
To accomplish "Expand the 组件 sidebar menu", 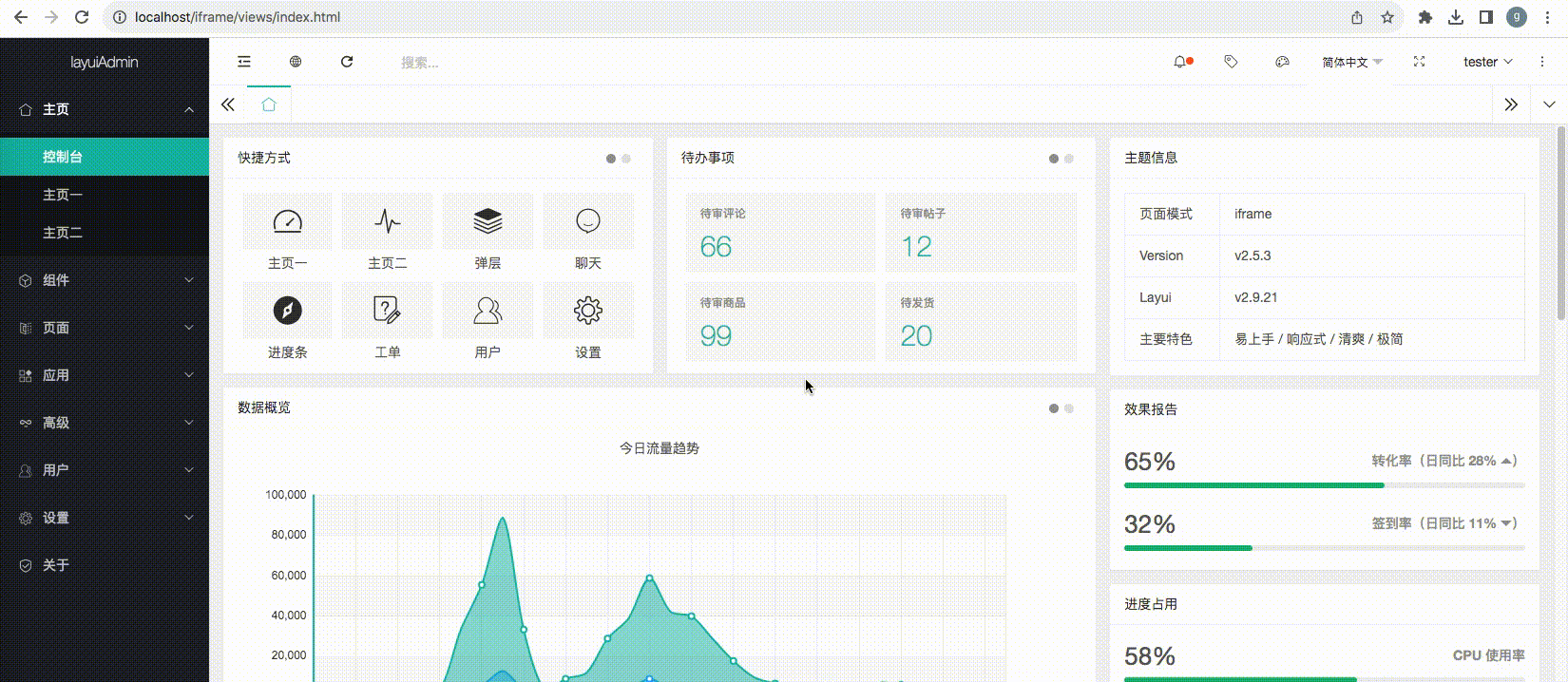I will click(x=105, y=280).
